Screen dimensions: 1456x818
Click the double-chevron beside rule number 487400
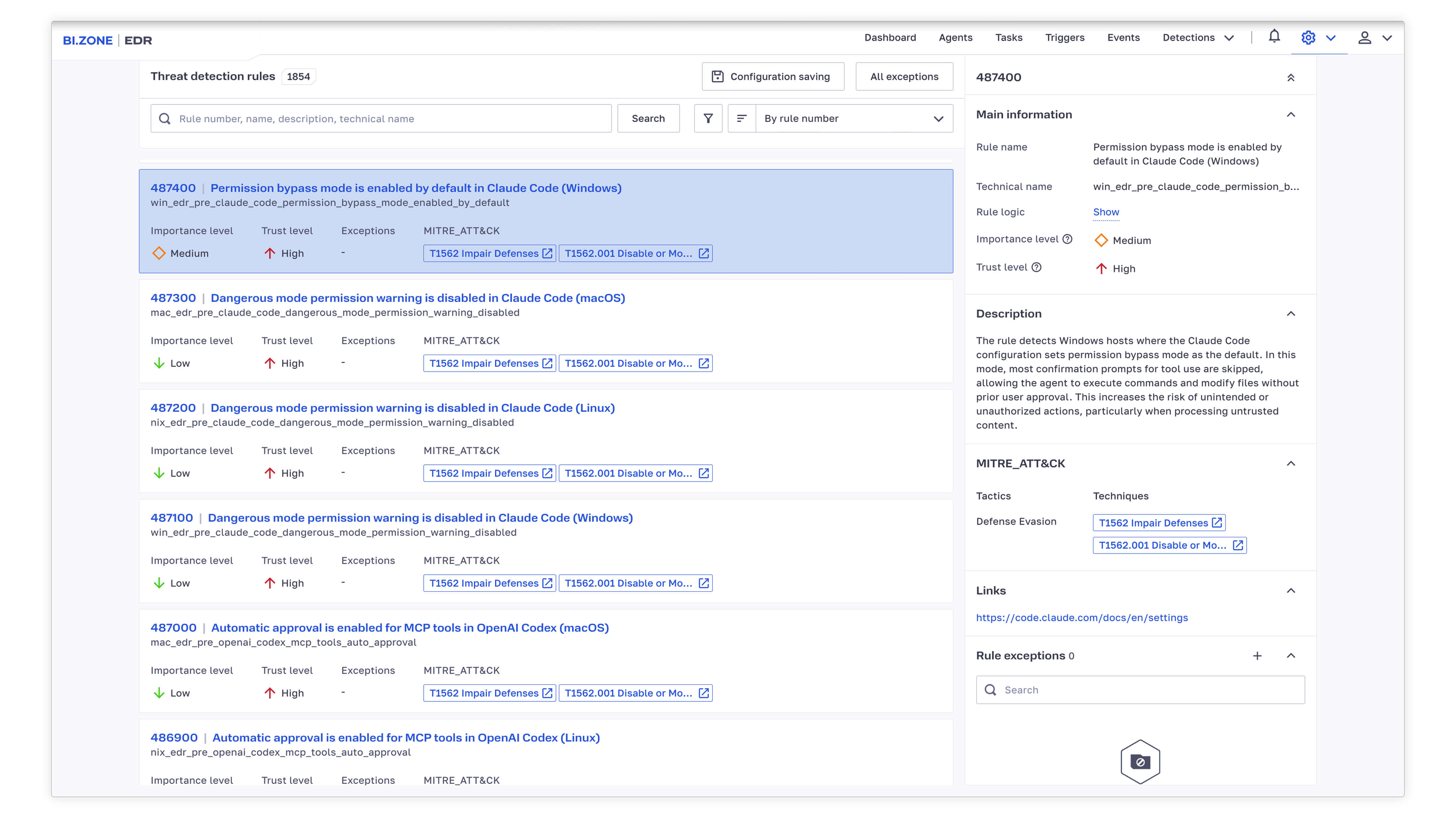1291,77
